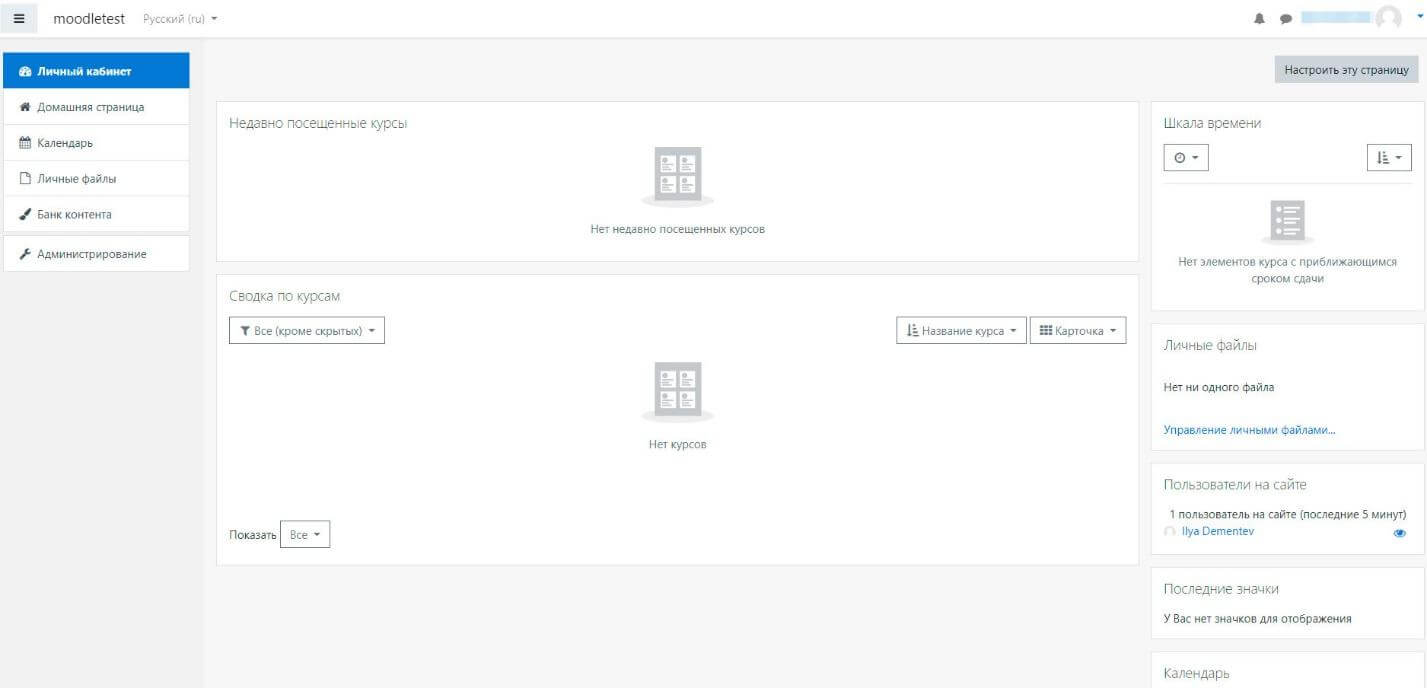The image size is (1427, 688).
Task: Click the Нет недавно посещенных курсов text
Action: [678, 229]
